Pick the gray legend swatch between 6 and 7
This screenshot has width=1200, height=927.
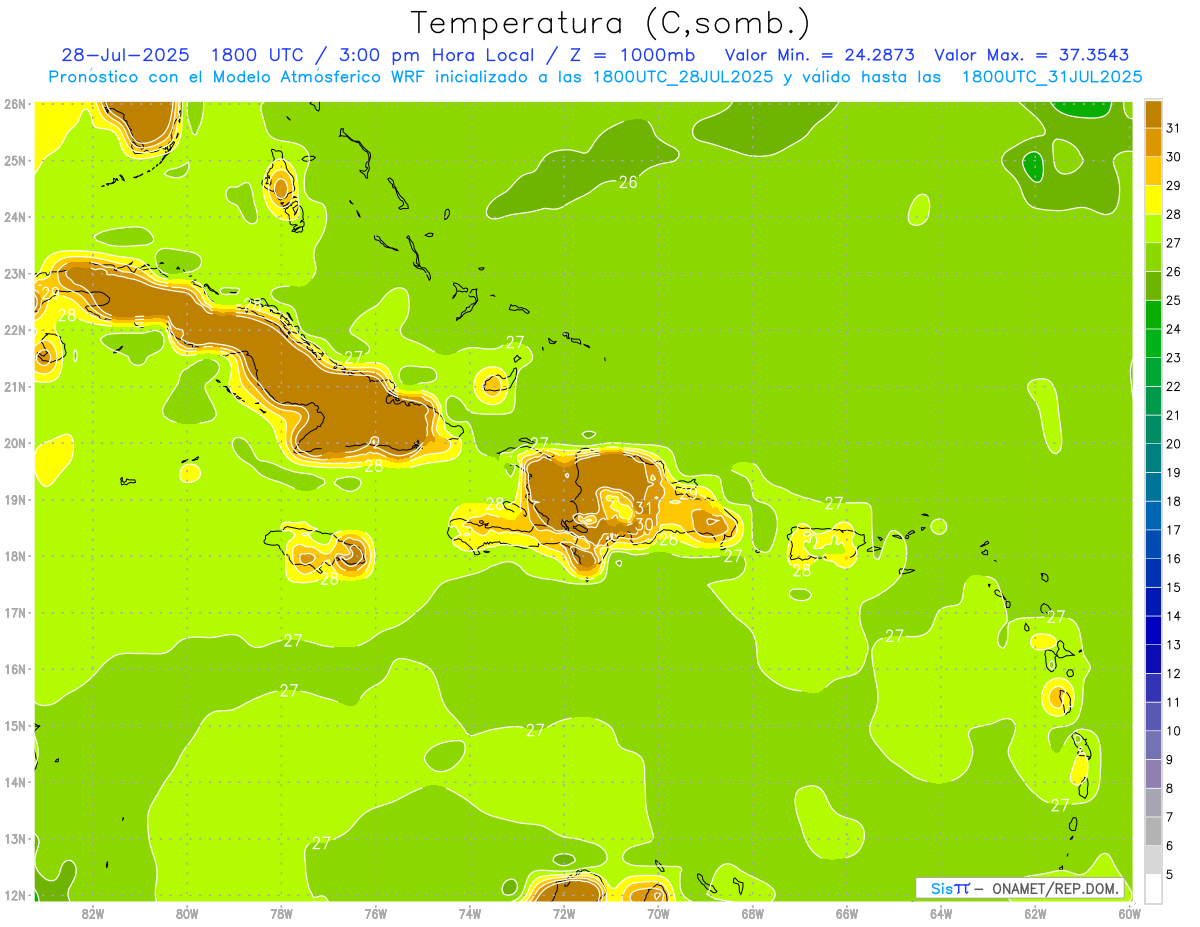[x=1153, y=831]
